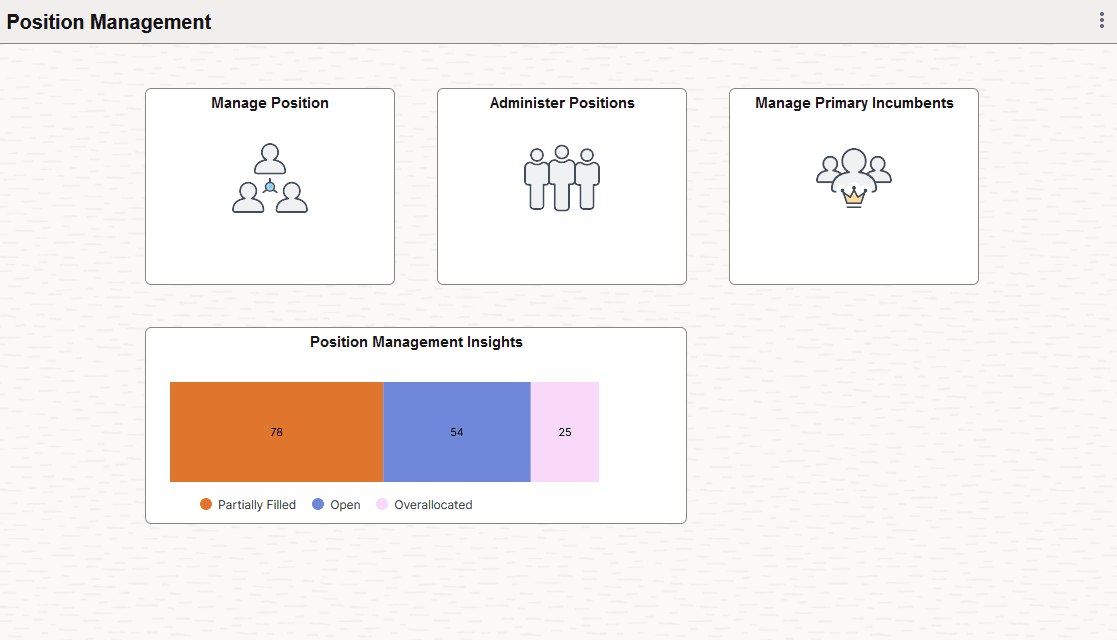Toggle the Overallocated legend entry
The image size is (1117, 640).
pos(424,504)
